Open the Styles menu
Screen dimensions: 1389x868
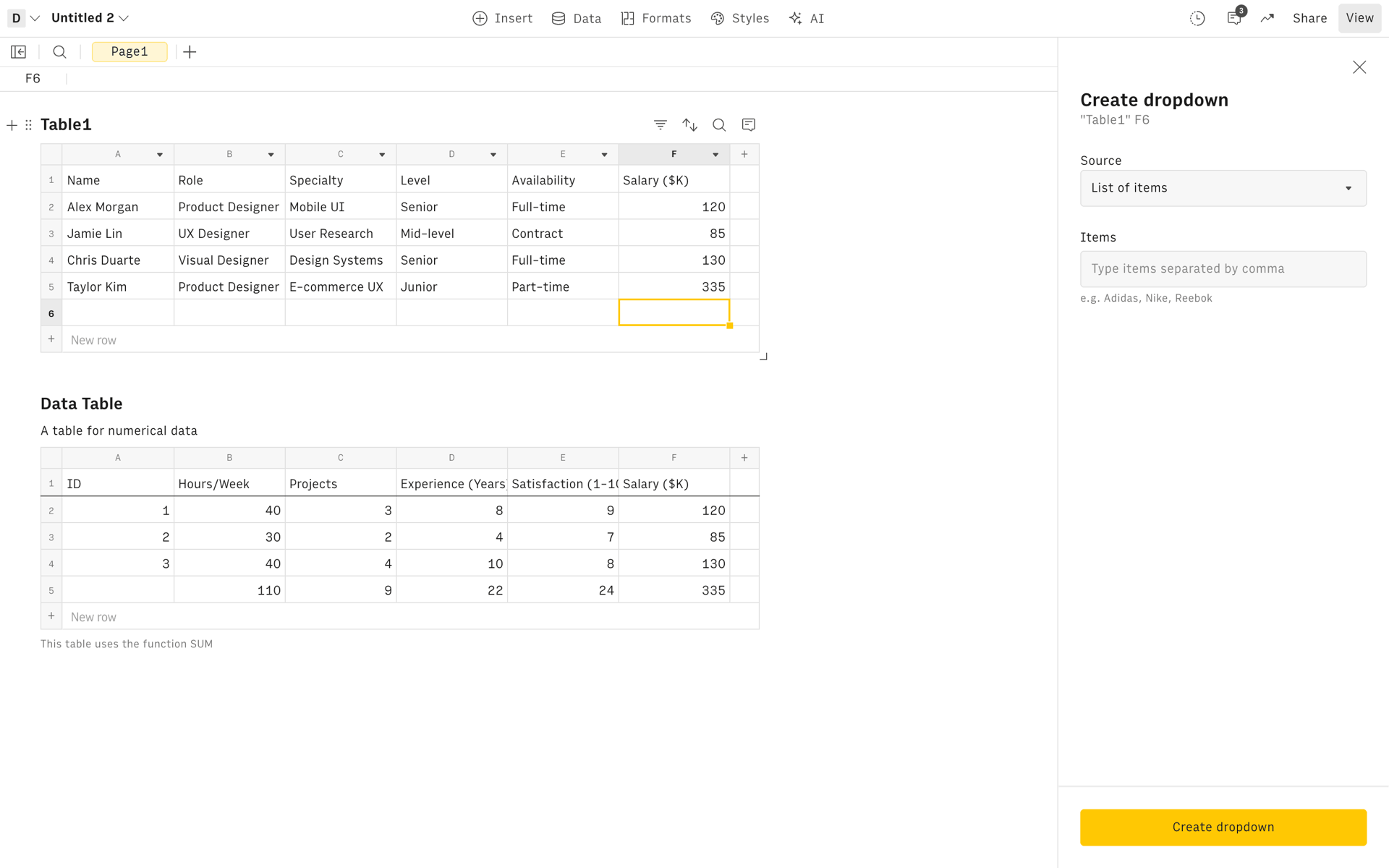point(740,19)
